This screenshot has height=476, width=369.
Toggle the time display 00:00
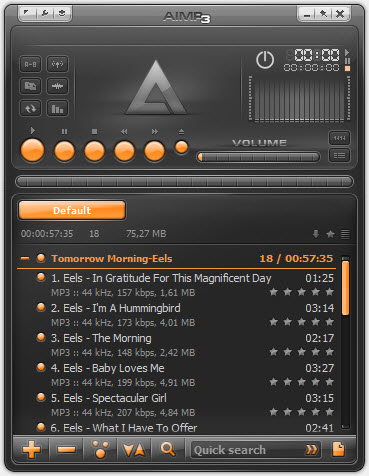pyautogui.click(x=317, y=55)
